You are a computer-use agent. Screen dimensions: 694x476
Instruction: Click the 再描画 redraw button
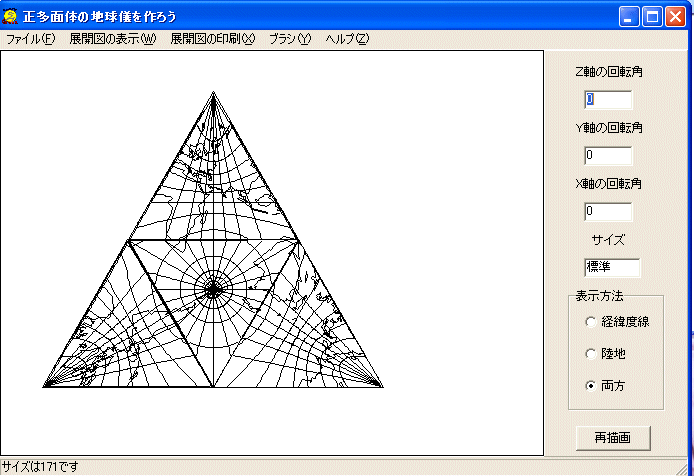pos(613,438)
